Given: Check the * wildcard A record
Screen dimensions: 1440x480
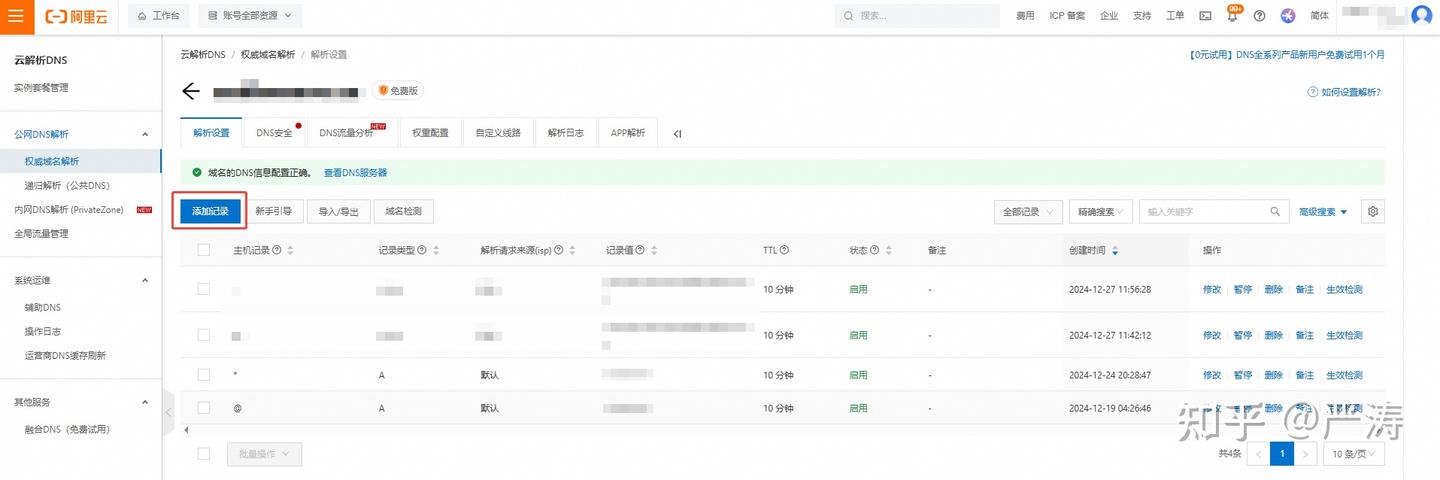Looking at the screenshot, I should (x=204, y=374).
